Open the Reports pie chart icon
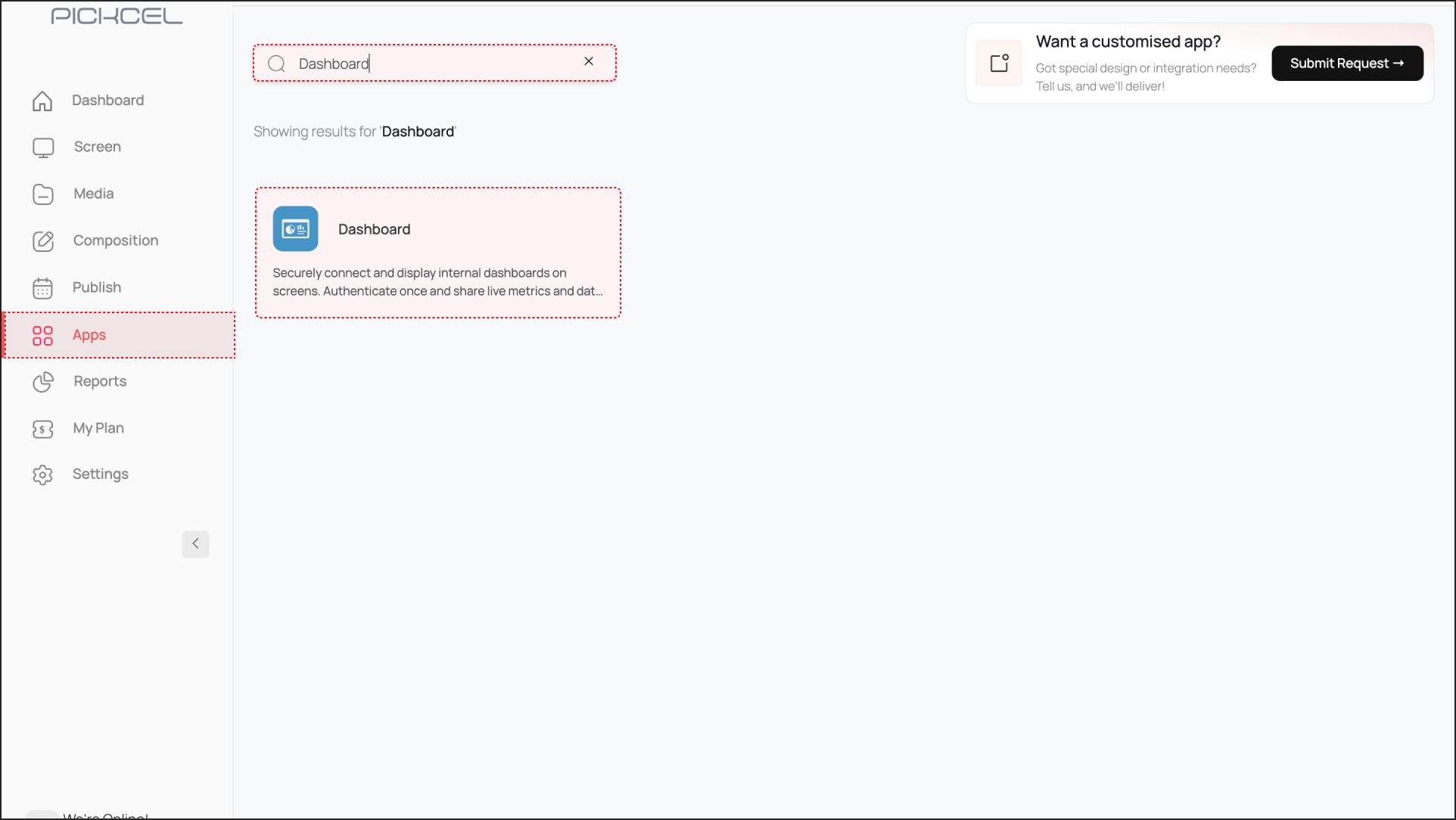 pos(43,382)
